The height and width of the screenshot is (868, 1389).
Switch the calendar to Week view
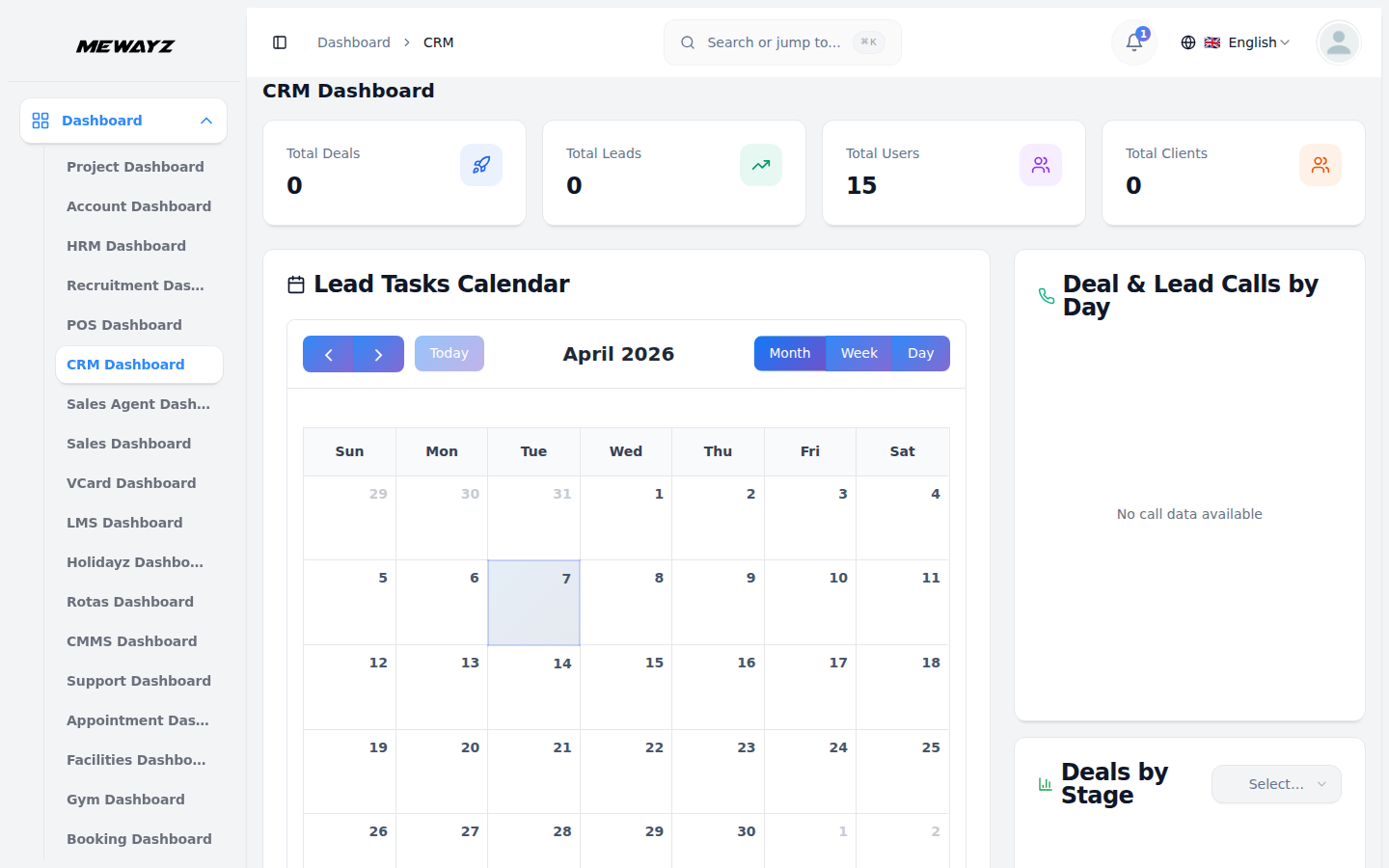click(858, 353)
